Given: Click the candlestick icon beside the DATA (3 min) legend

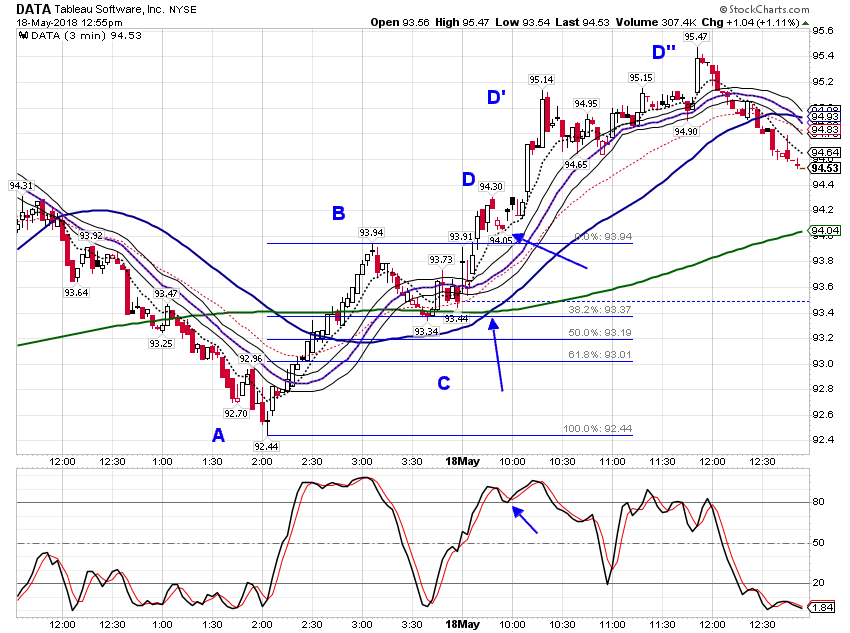Looking at the screenshot, I should (x=23, y=36).
